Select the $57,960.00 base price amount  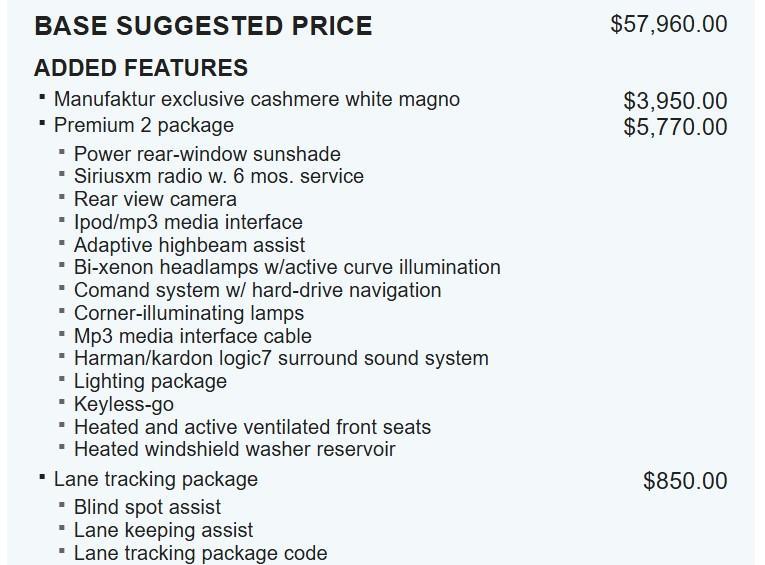[x=668, y=24]
